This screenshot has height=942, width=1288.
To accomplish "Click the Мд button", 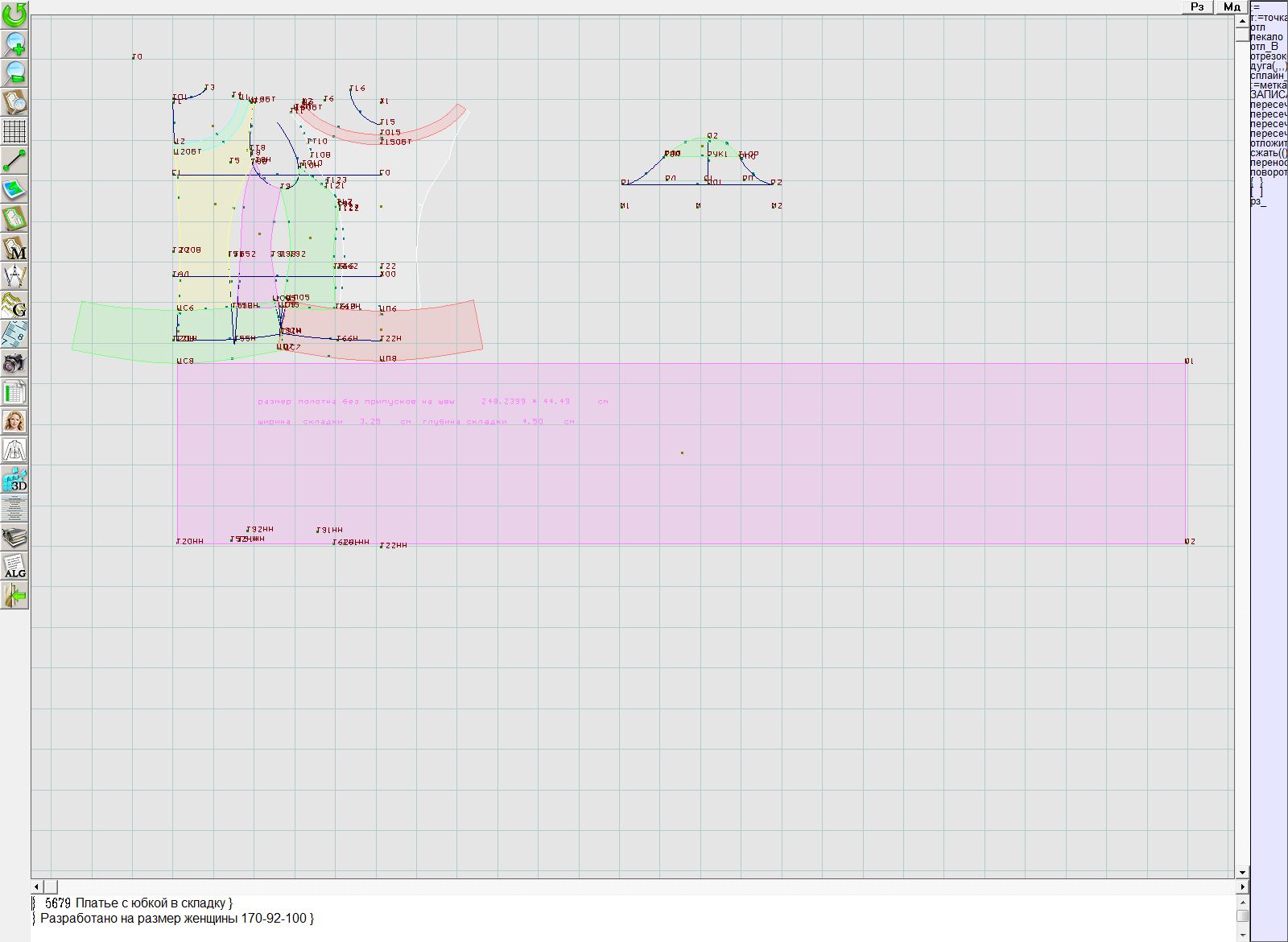I will (x=1232, y=7).
